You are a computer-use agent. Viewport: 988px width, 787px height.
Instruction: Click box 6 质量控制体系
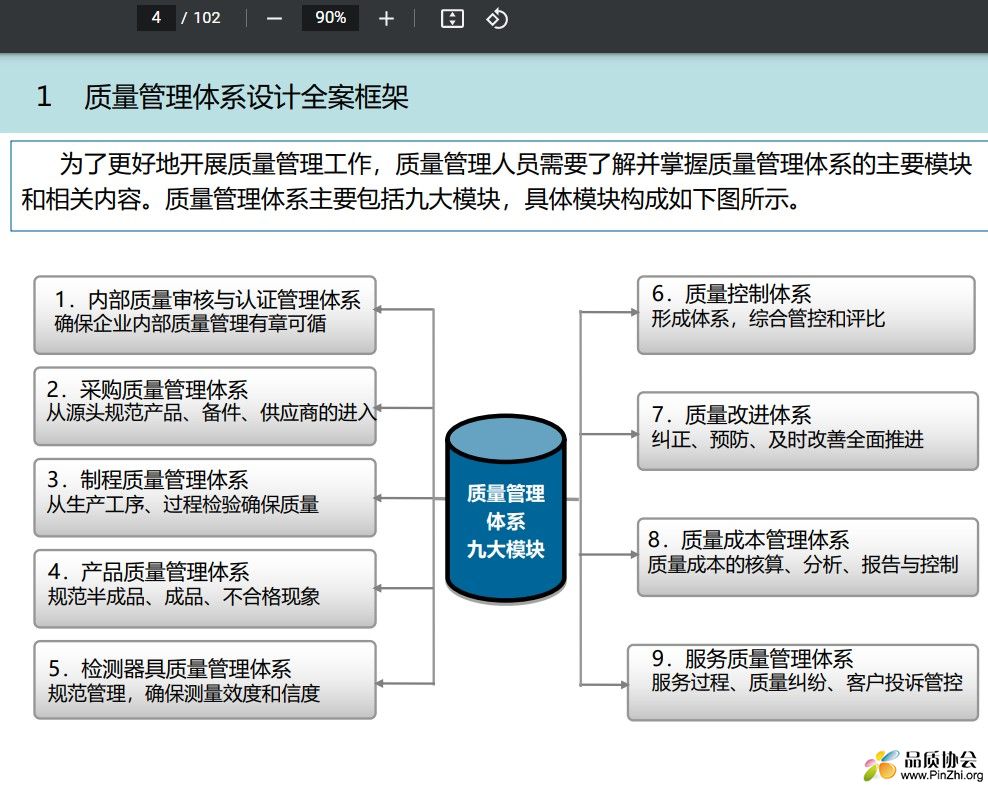tap(806, 315)
